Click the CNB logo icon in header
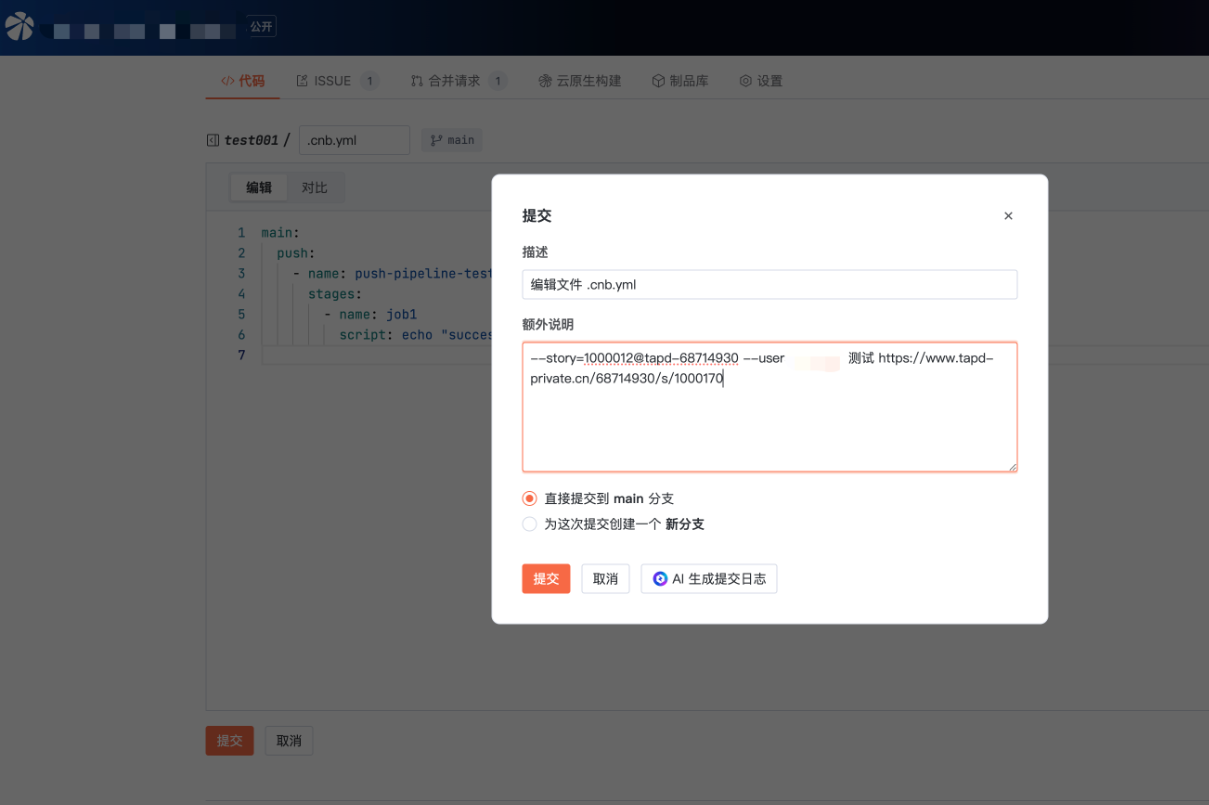 coord(19,27)
